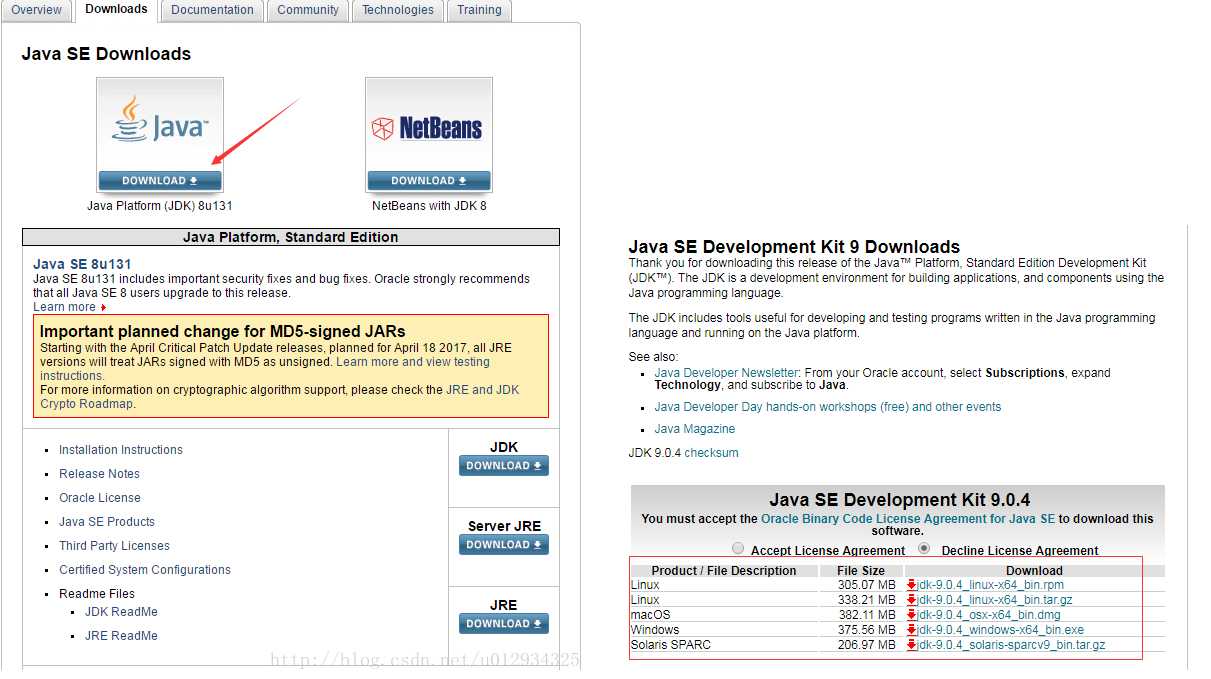Click the Java Platform (JDK) 8u131 caption
This screenshot has width=1211, height=679.
(x=160, y=206)
